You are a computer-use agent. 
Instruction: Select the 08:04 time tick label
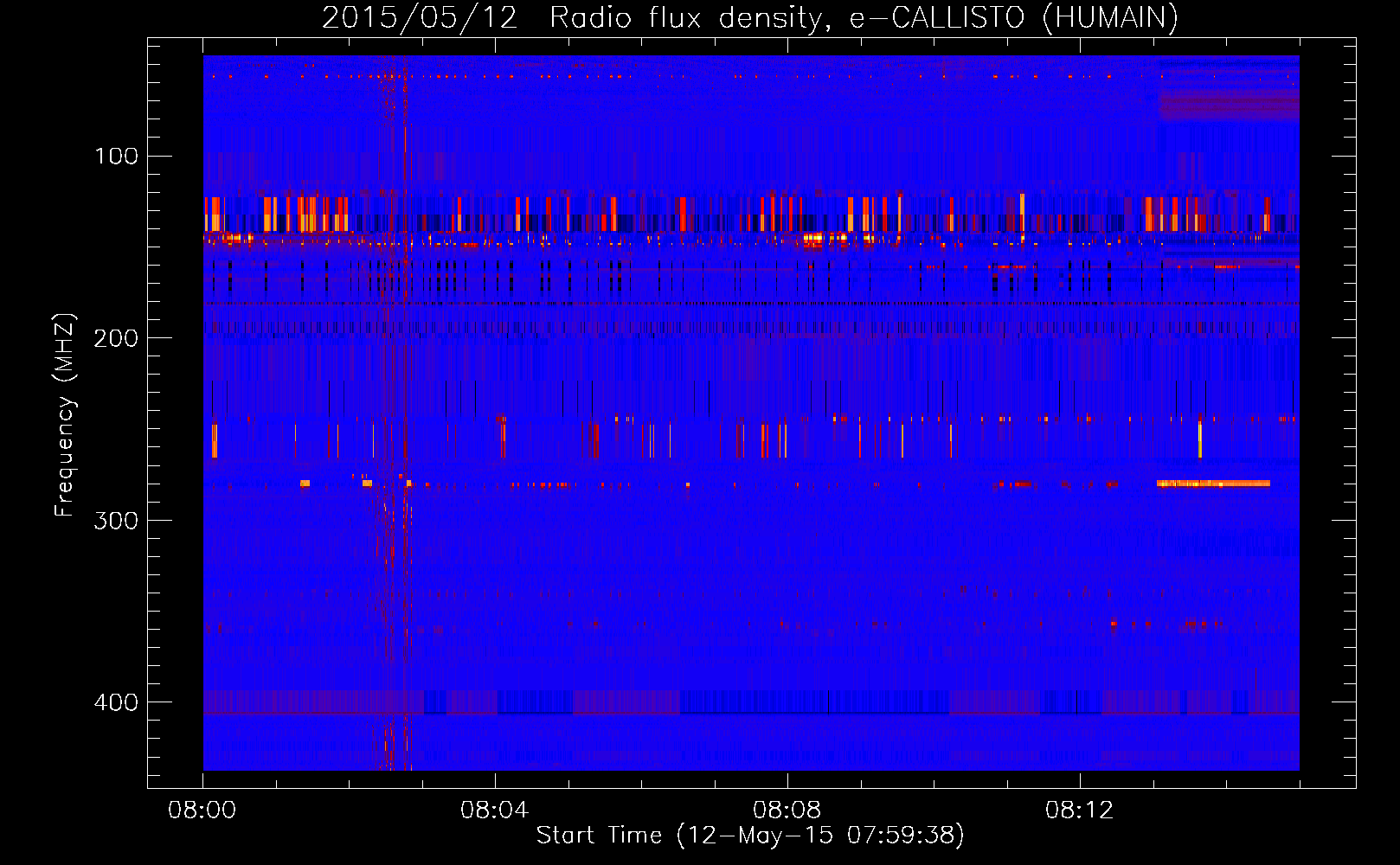pos(495,811)
